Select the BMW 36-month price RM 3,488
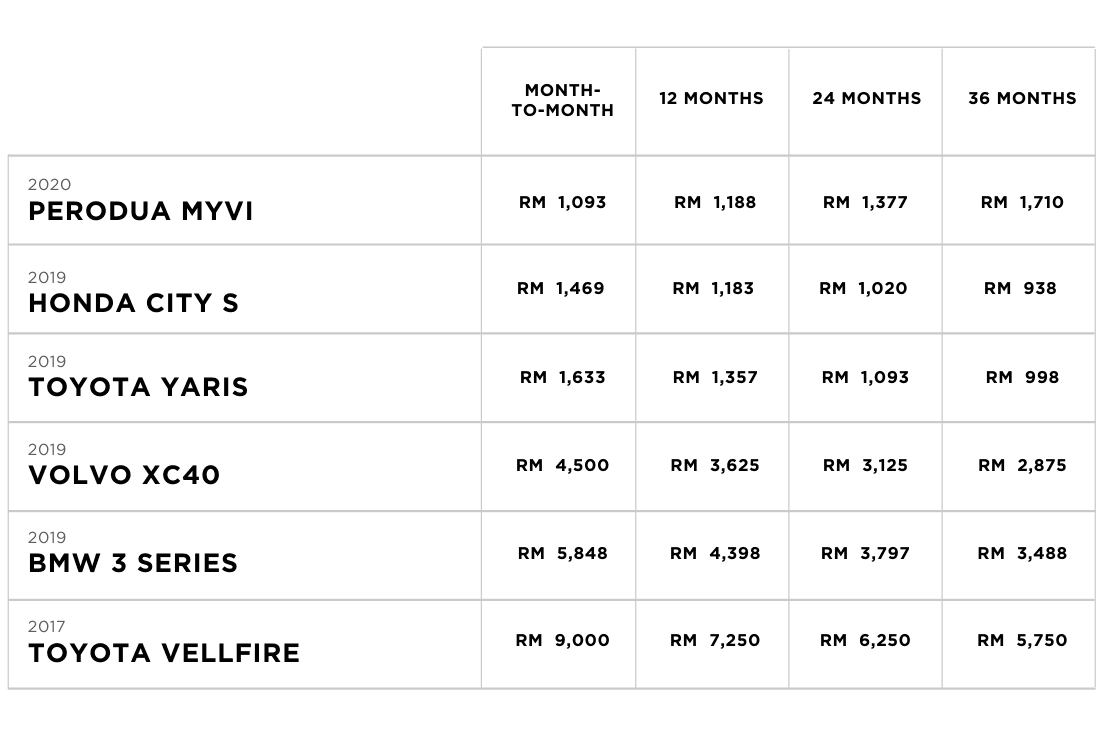The height and width of the screenshot is (736, 1104). click(1022, 554)
